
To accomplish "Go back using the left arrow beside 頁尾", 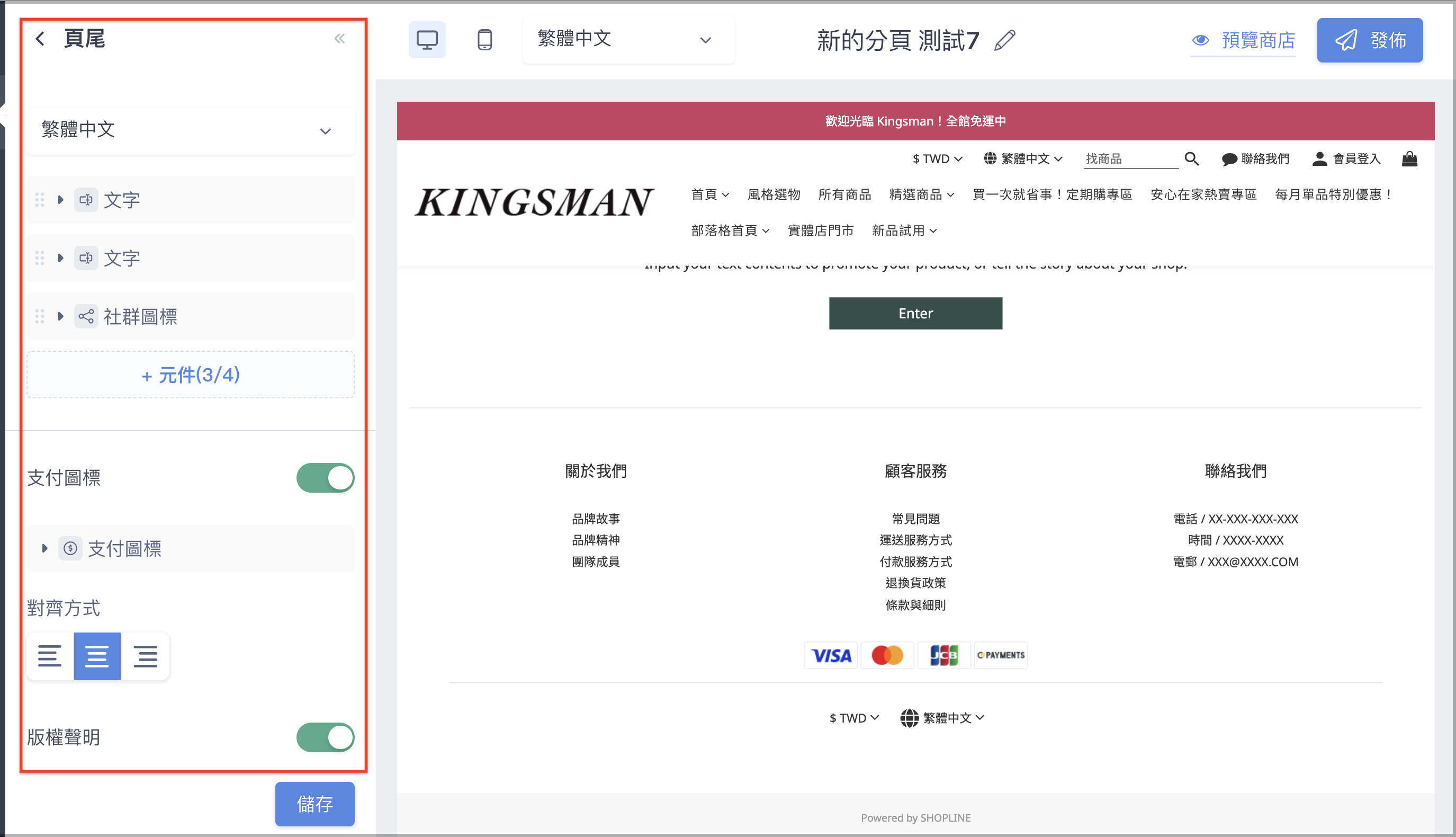I will click(40, 39).
